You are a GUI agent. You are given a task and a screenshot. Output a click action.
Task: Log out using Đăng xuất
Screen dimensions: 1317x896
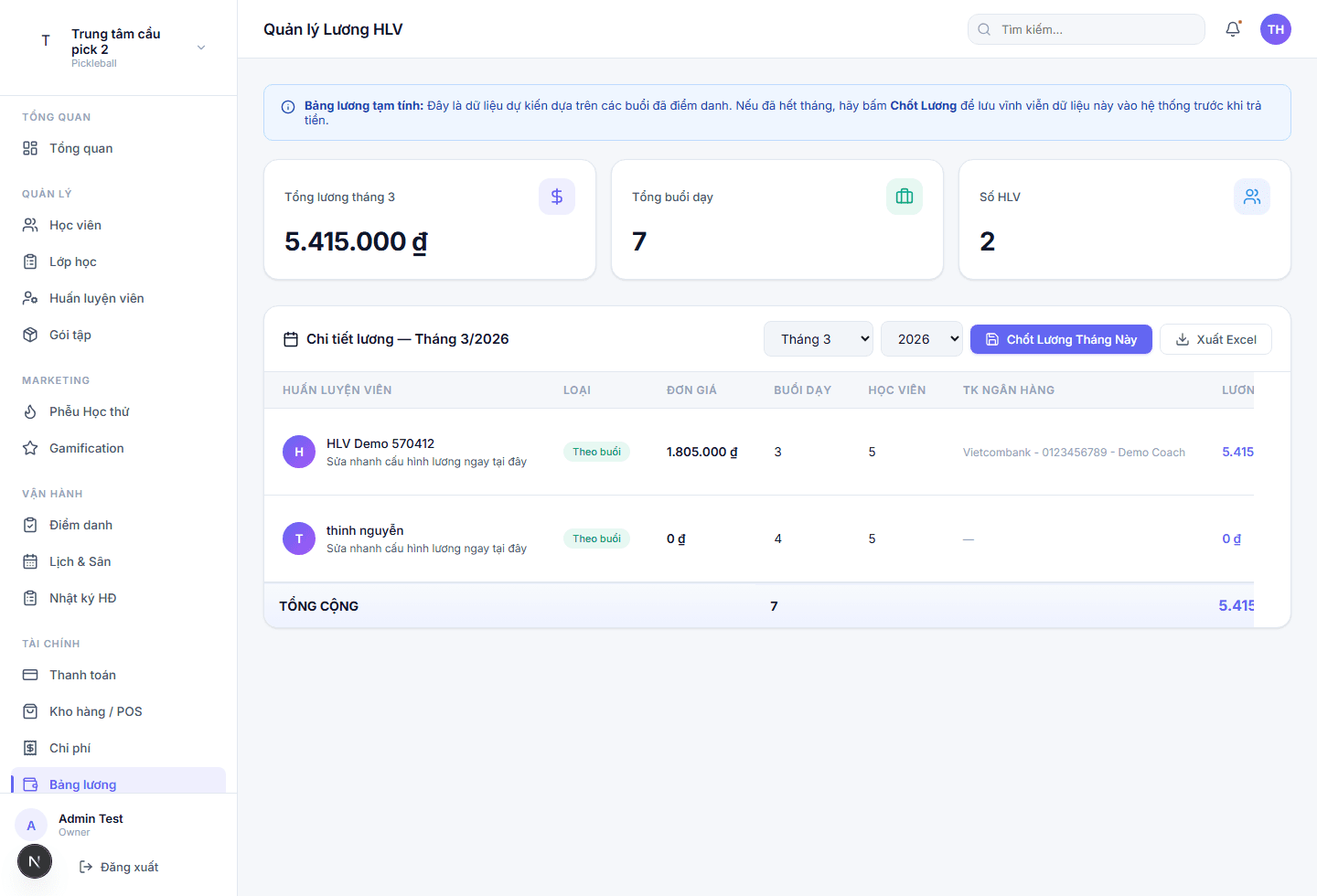119,867
